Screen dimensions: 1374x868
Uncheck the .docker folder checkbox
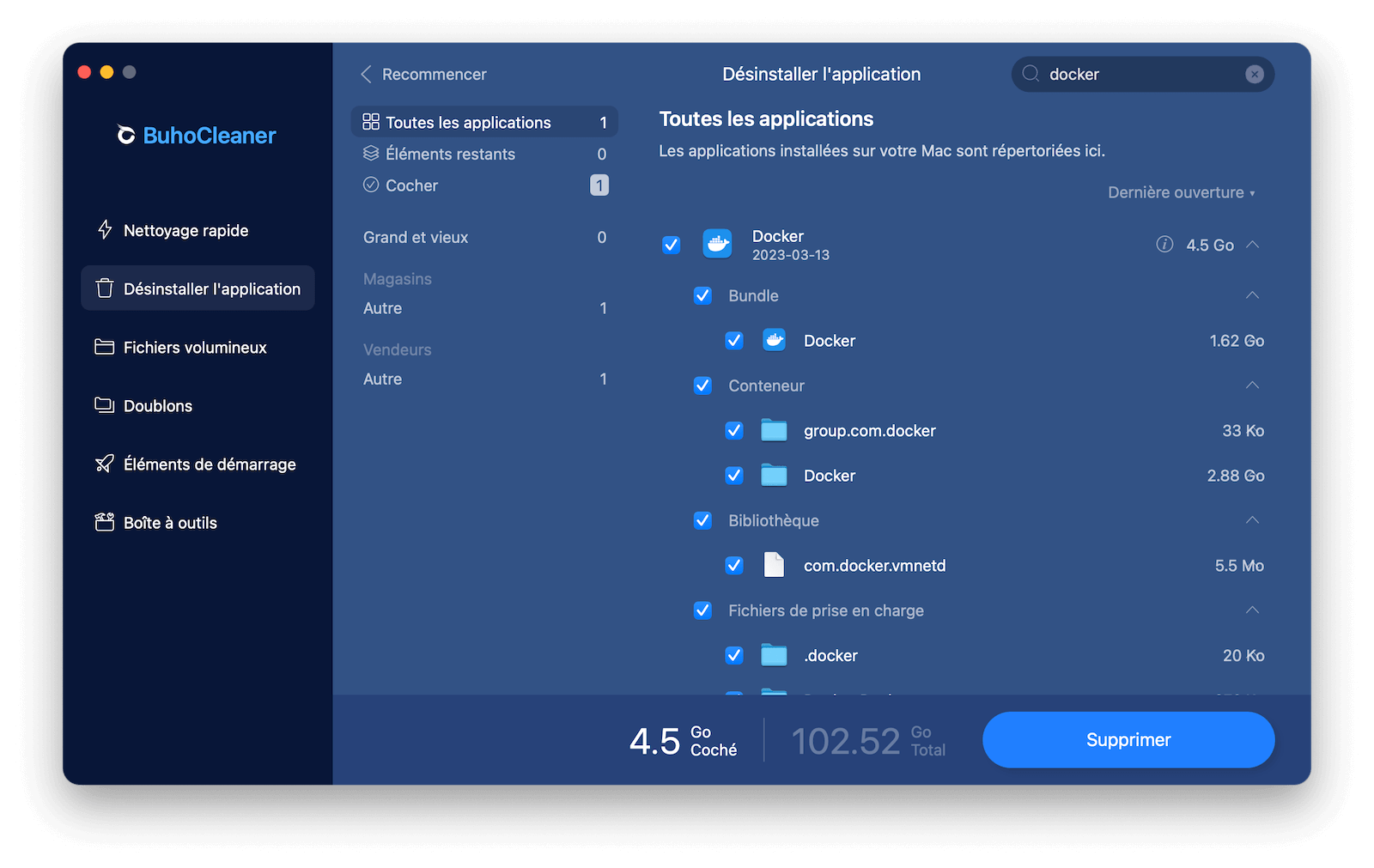tap(734, 655)
